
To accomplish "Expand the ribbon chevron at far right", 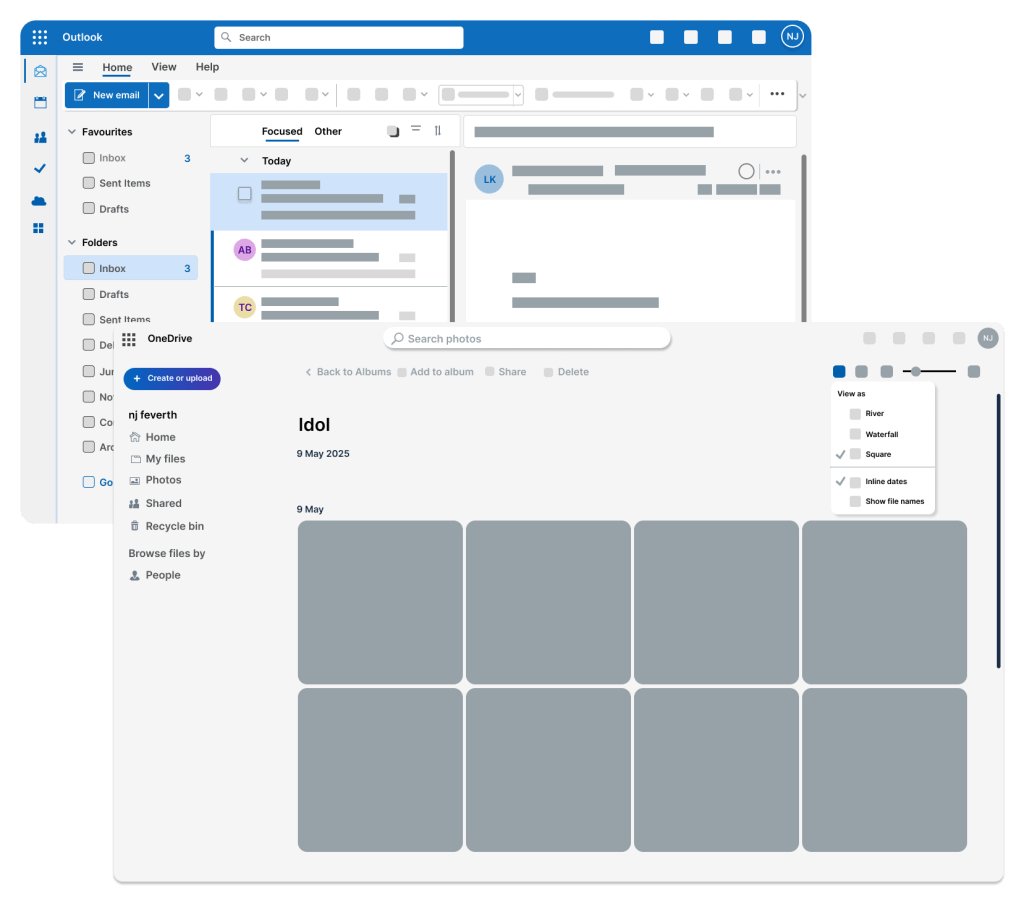I will [x=803, y=95].
